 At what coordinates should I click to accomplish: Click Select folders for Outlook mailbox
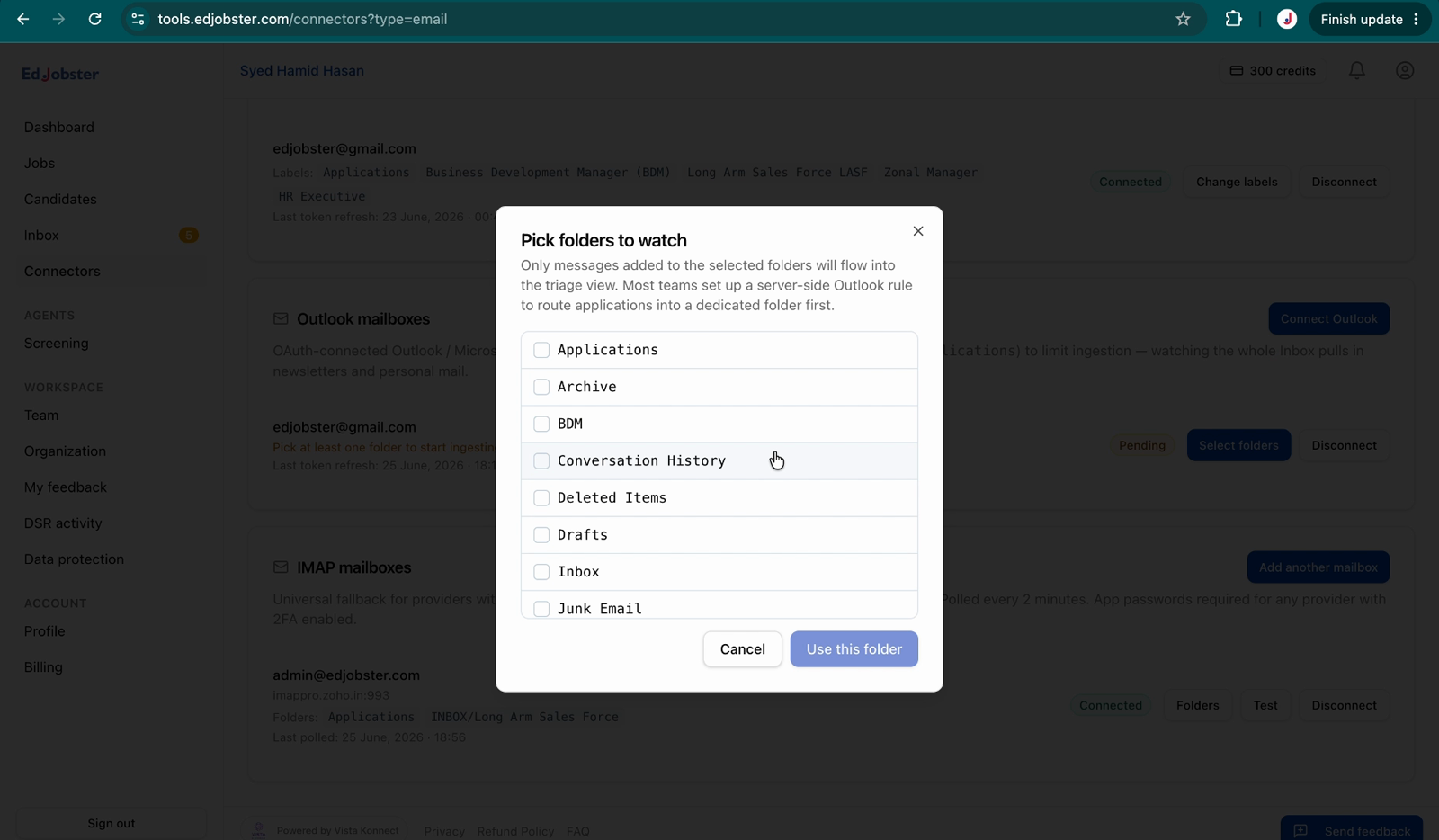pos(1238,445)
